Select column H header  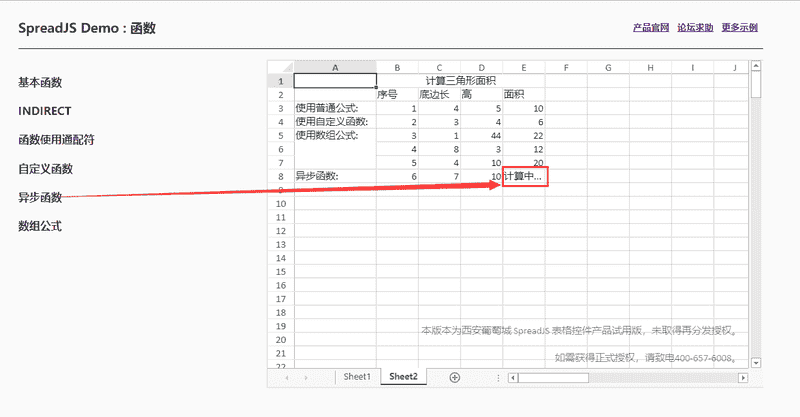coord(651,67)
